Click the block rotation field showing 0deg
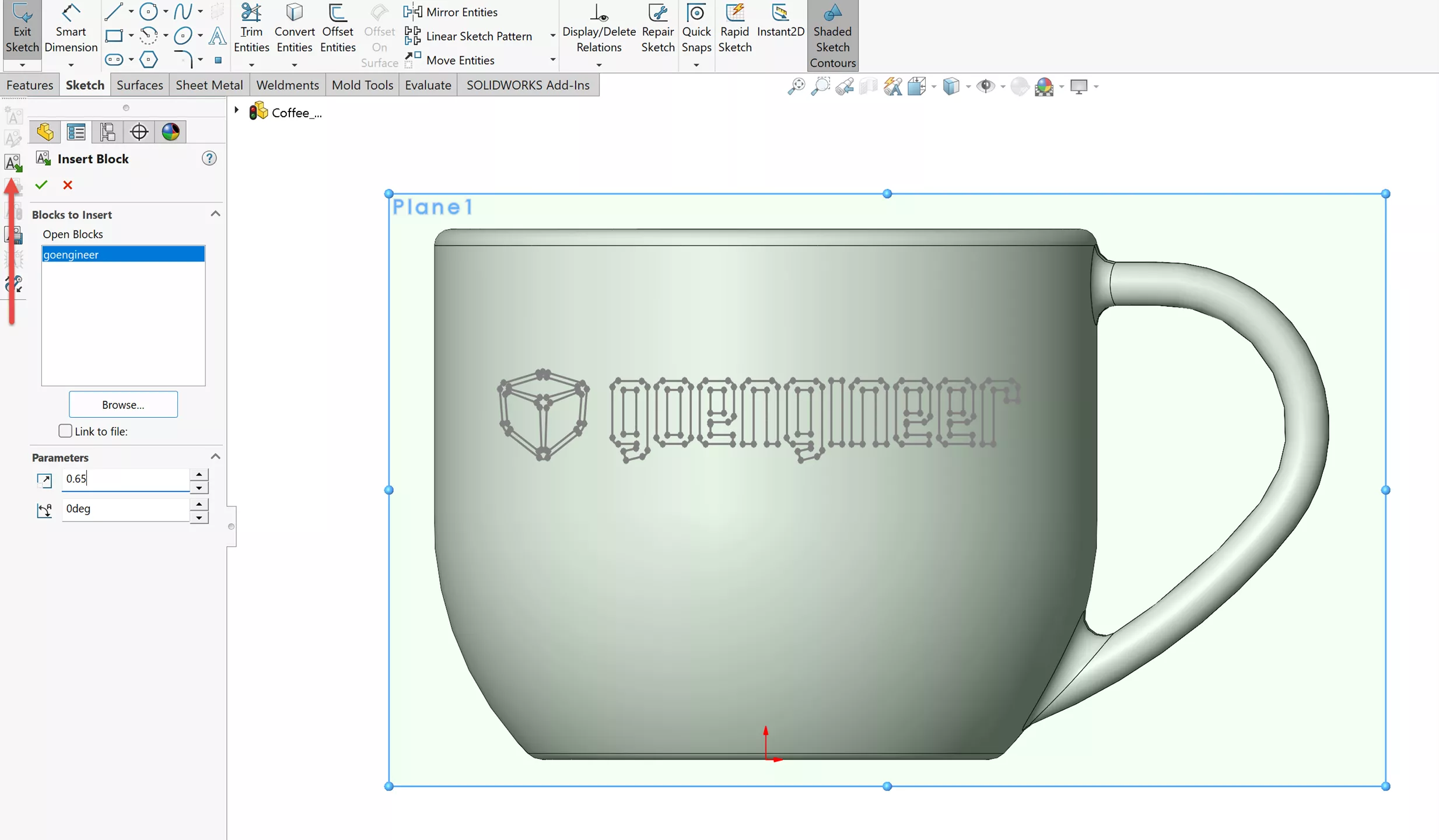Image resolution: width=1439 pixels, height=840 pixels. [125, 509]
